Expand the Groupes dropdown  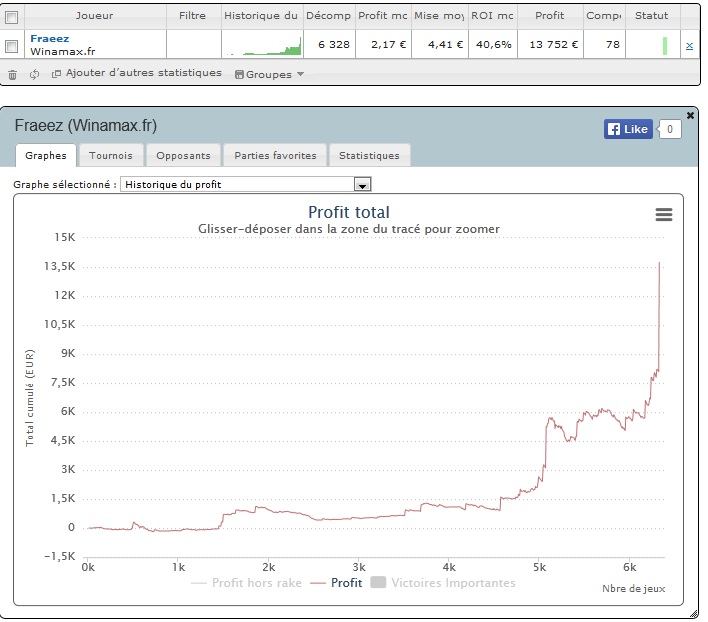click(x=270, y=74)
